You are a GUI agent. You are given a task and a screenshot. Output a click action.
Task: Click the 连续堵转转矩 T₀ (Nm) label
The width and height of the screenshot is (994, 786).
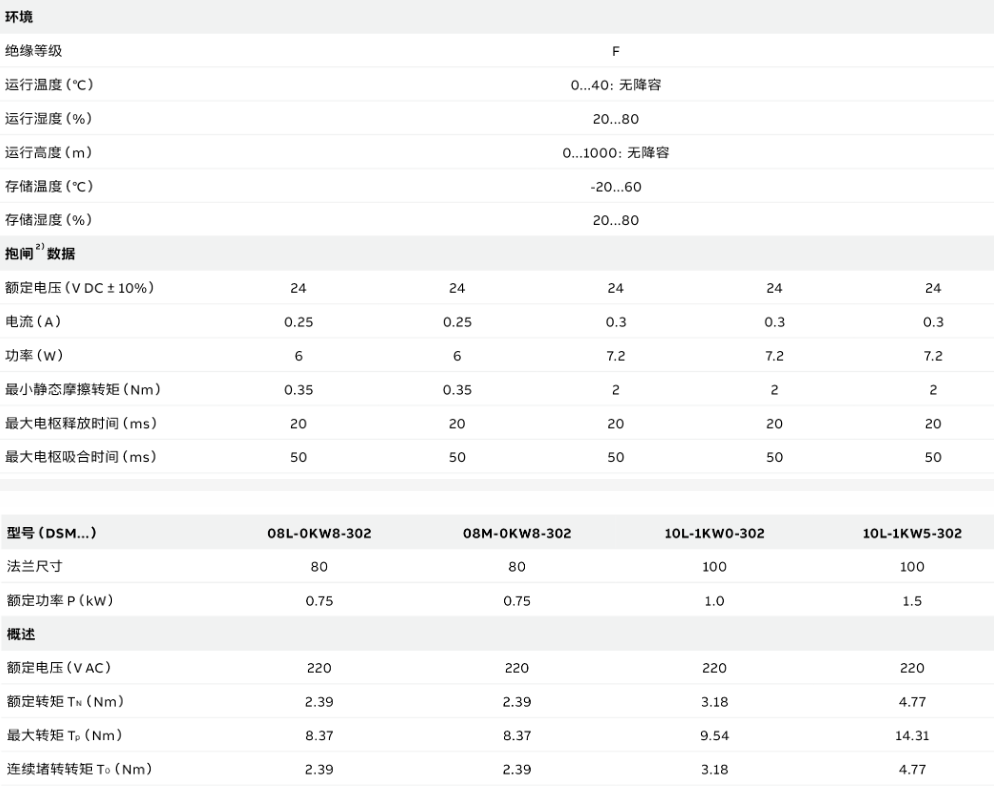coord(80,769)
